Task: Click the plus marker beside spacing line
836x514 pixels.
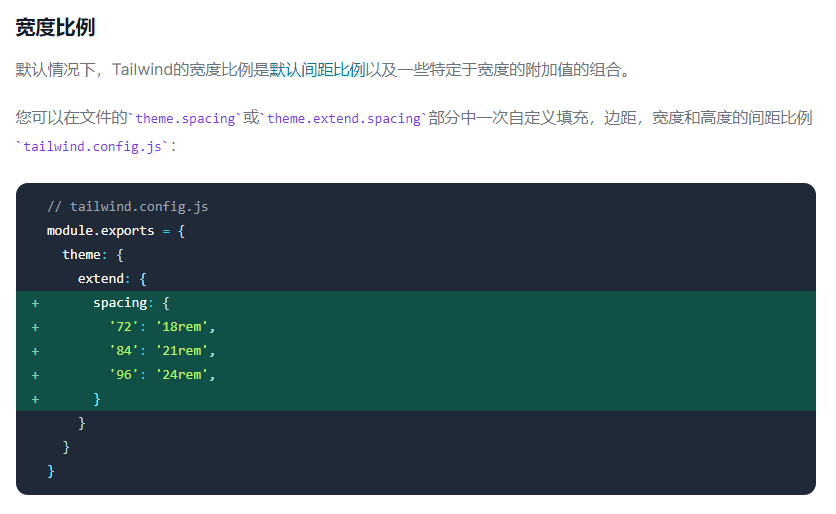Action: (35, 303)
